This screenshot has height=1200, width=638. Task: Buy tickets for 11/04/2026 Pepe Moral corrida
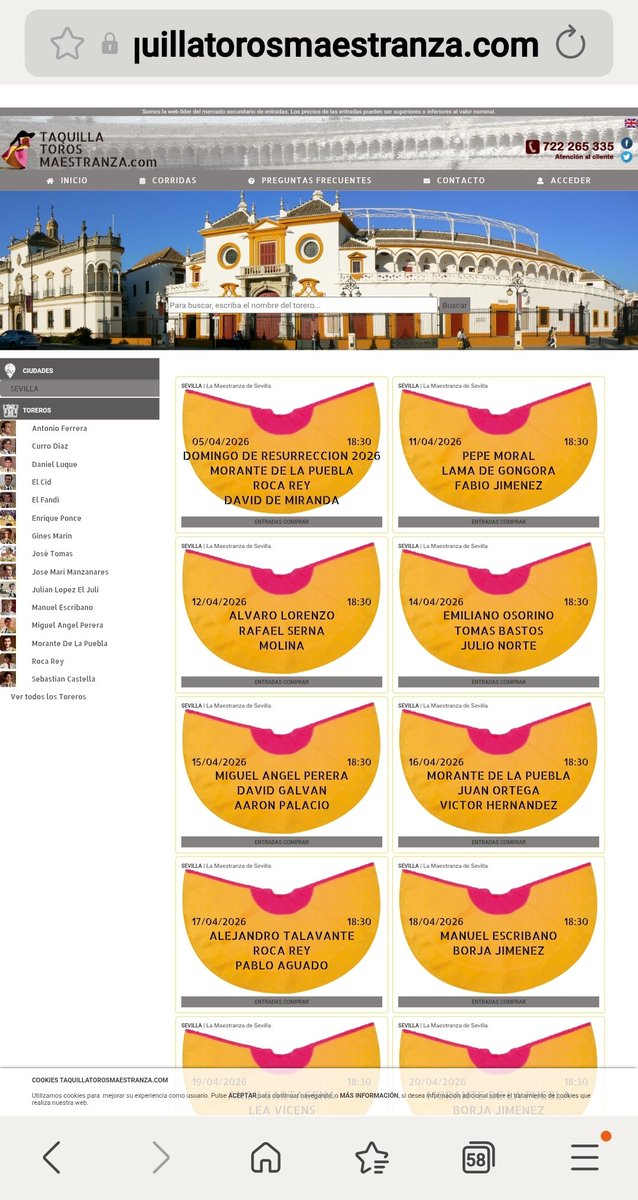[x=499, y=522]
